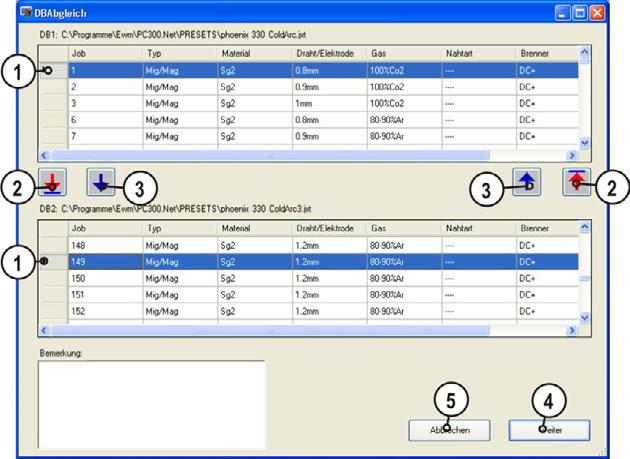Click the Job column header in DB2

pyautogui.click(x=105, y=228)
